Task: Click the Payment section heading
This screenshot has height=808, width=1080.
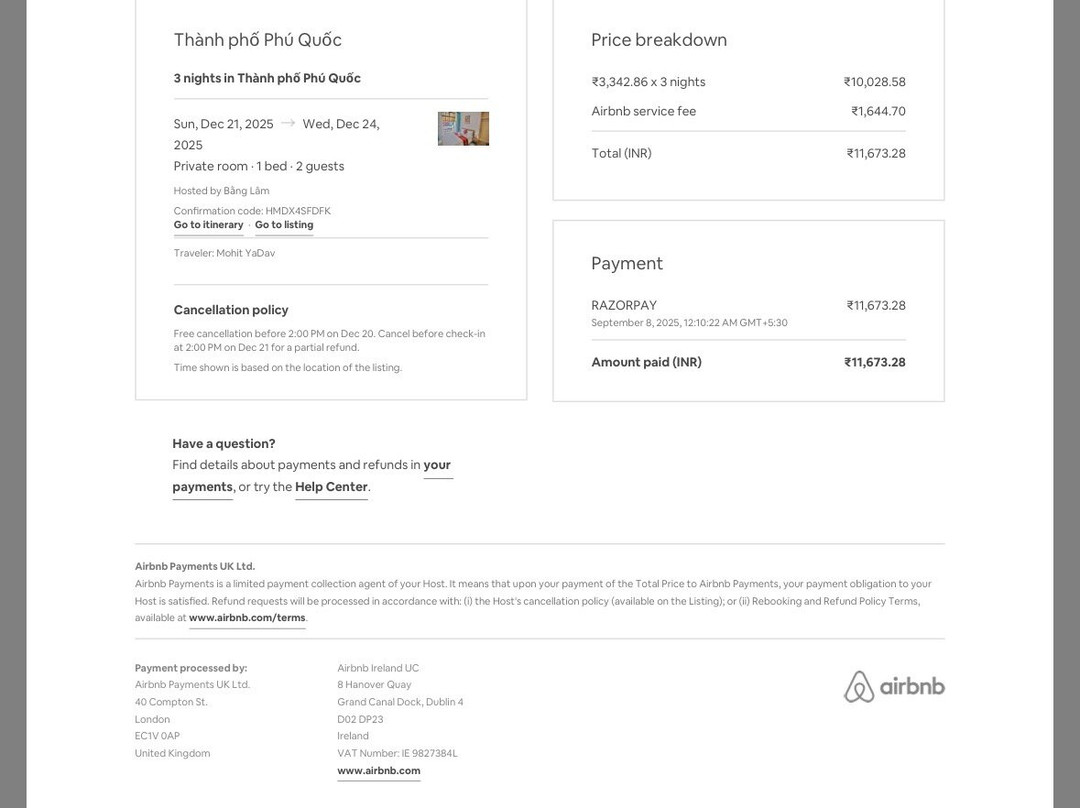Action: 627,263
